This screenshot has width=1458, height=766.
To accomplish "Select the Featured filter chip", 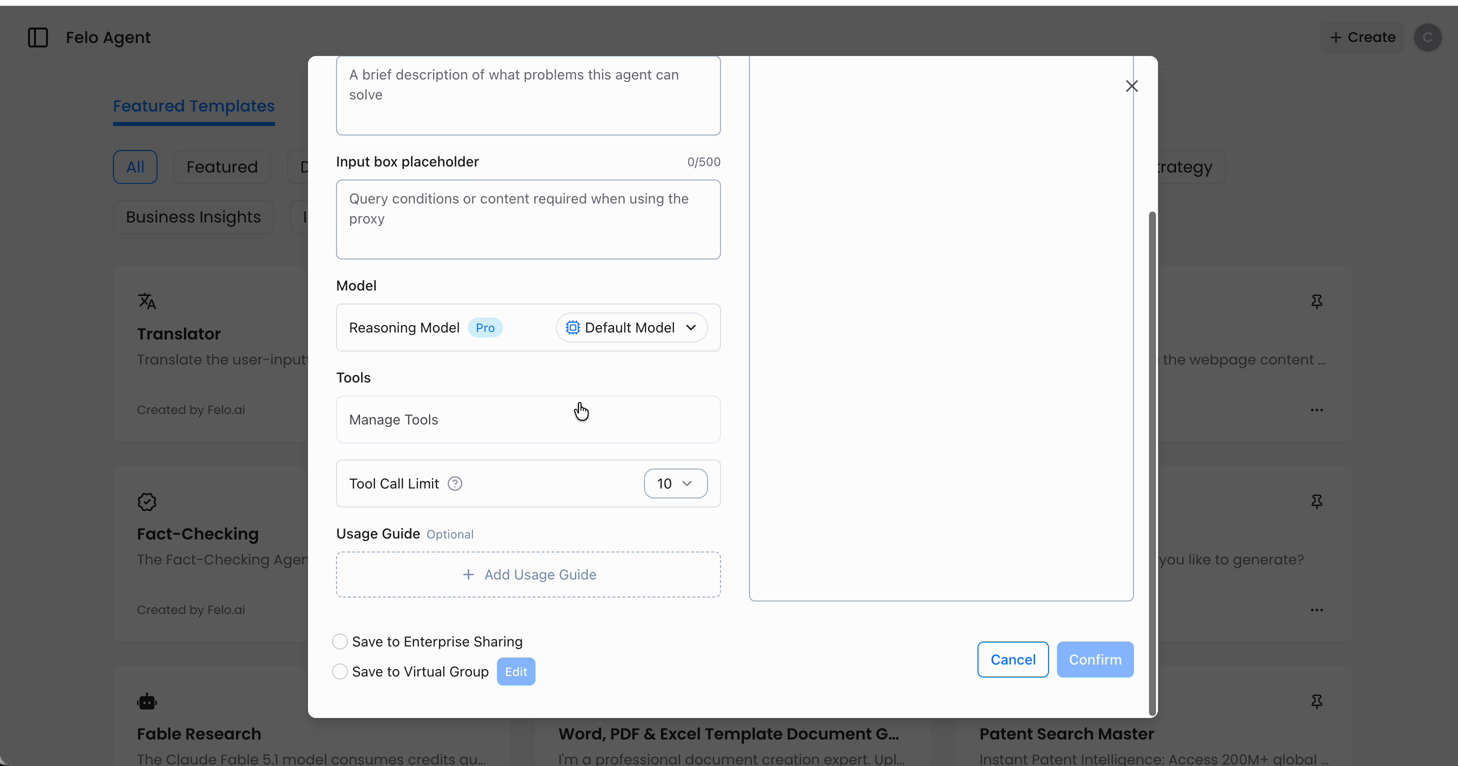I will pyautogui.click(x=222, y=167).
